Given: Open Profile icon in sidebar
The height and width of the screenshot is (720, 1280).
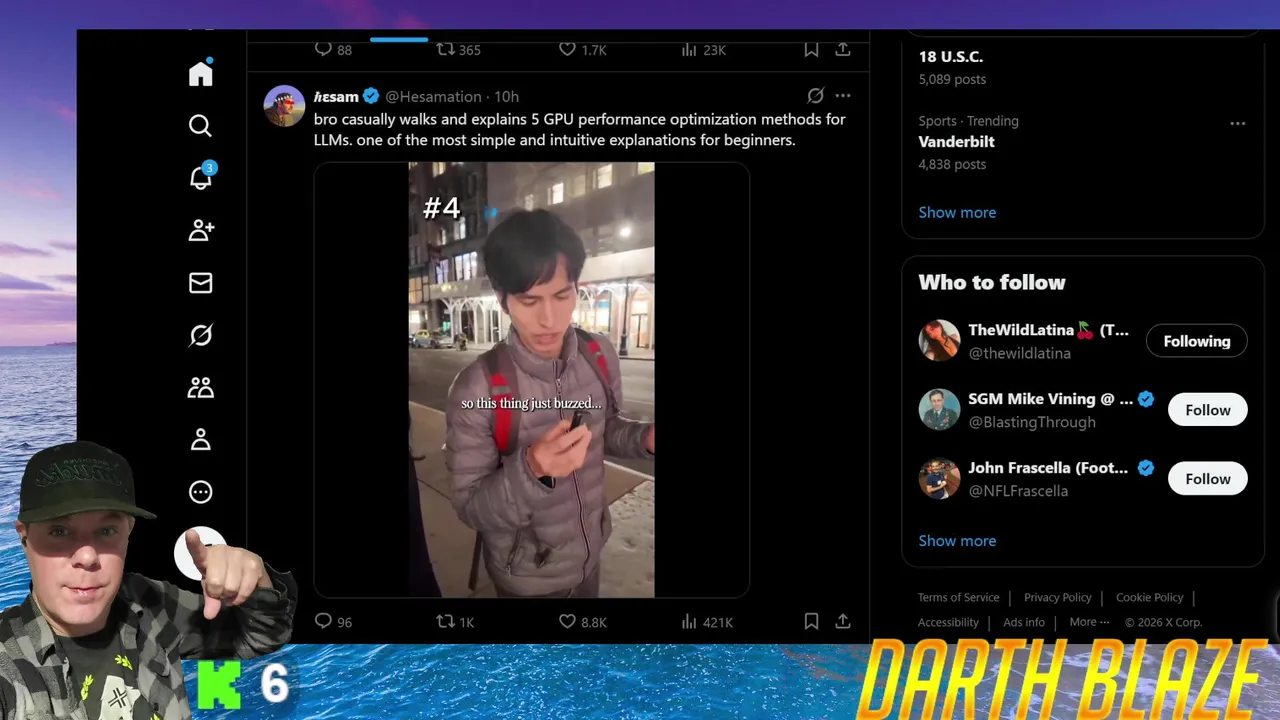Looking at the screenshot, I should coord(201,439).
